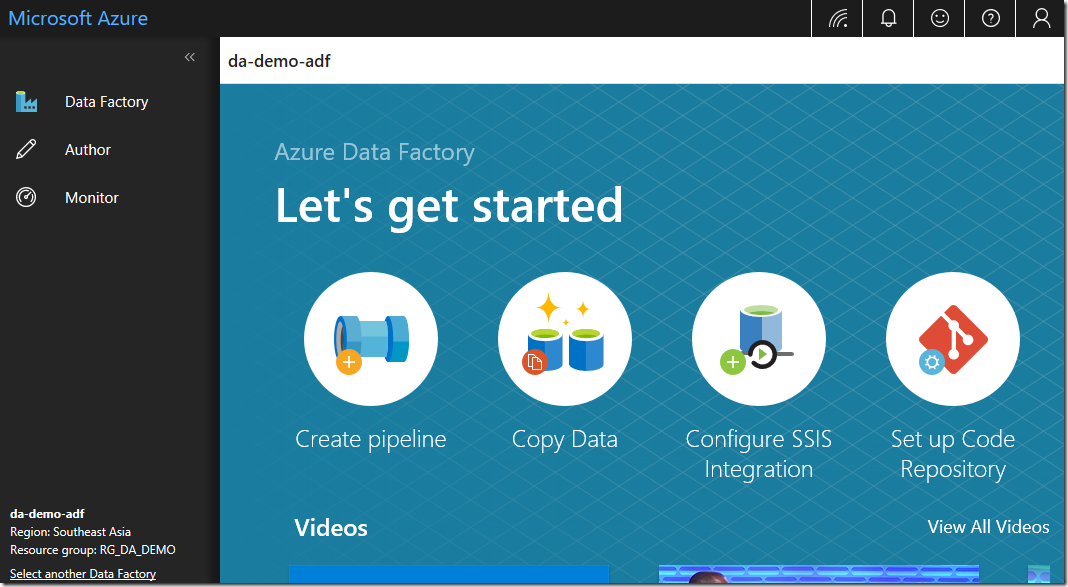Viewport: 1068px width, 587px height.
Task: Click the Select another Data Factory link
Action: (83, 574)
